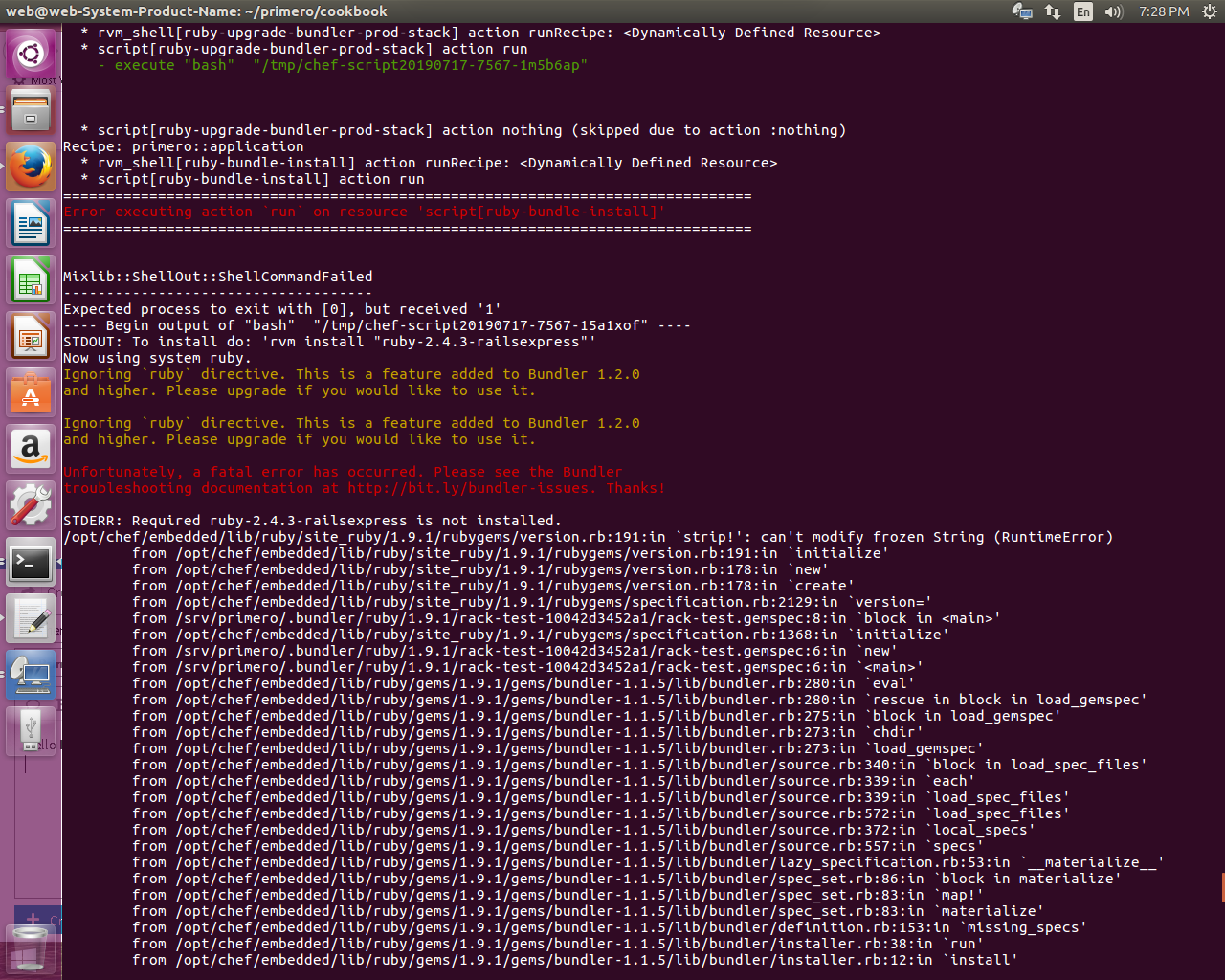
Task: Open System Settings from the launcher
Action: [31, 506]
